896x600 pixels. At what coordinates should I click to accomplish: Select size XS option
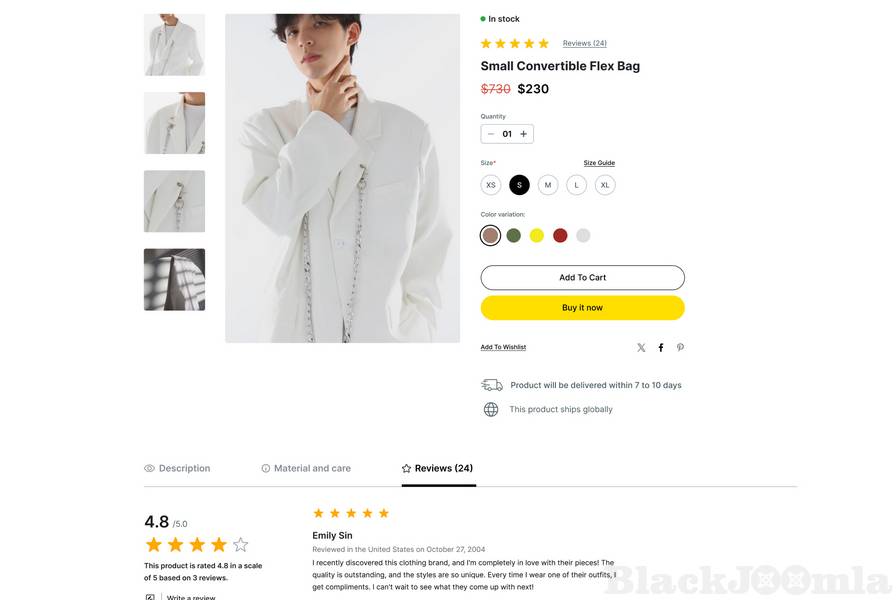point(491,185)
